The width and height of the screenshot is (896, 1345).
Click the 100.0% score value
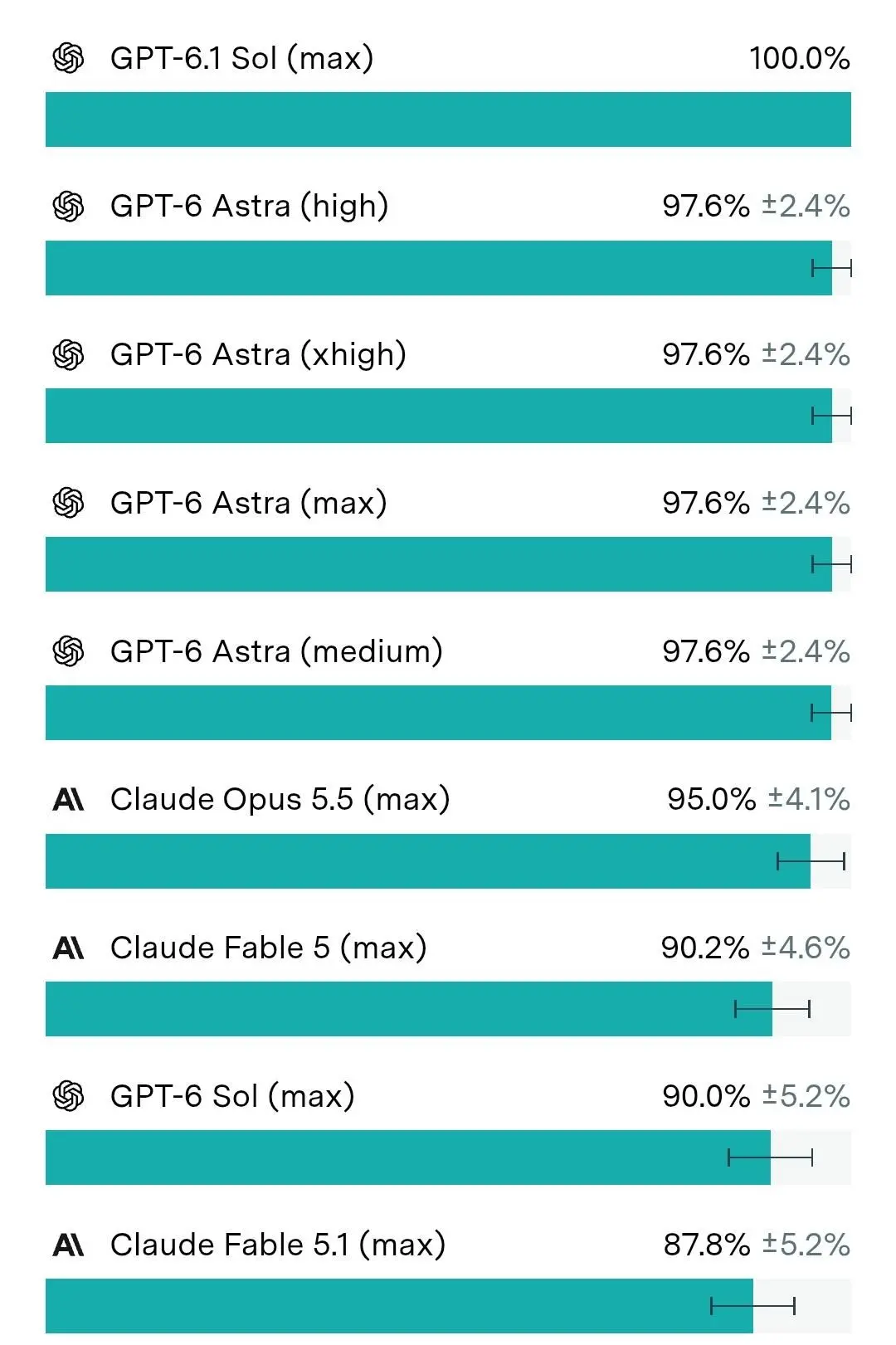click(x=800, y=58)
